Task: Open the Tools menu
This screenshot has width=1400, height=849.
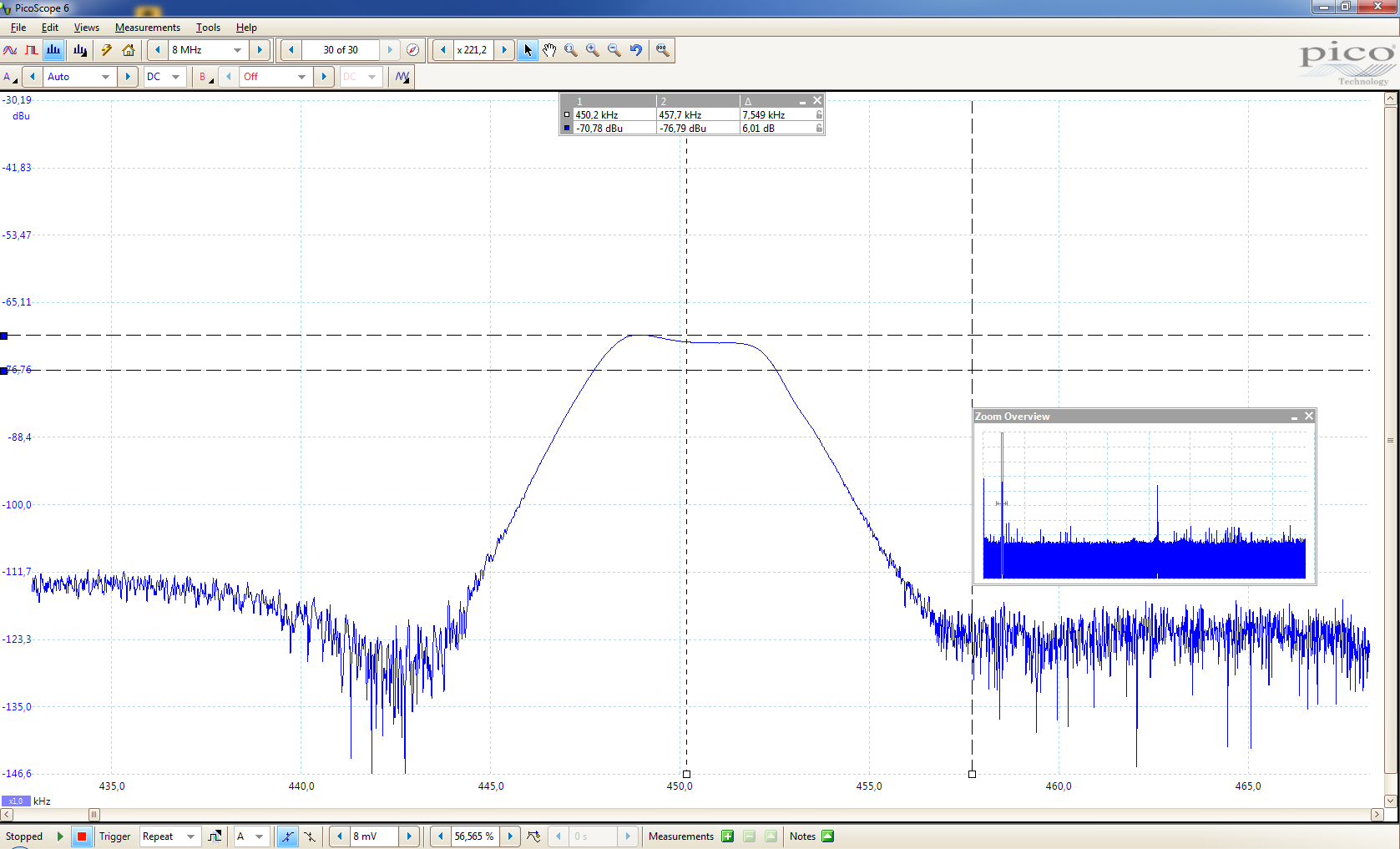Action: click(208, 28)
